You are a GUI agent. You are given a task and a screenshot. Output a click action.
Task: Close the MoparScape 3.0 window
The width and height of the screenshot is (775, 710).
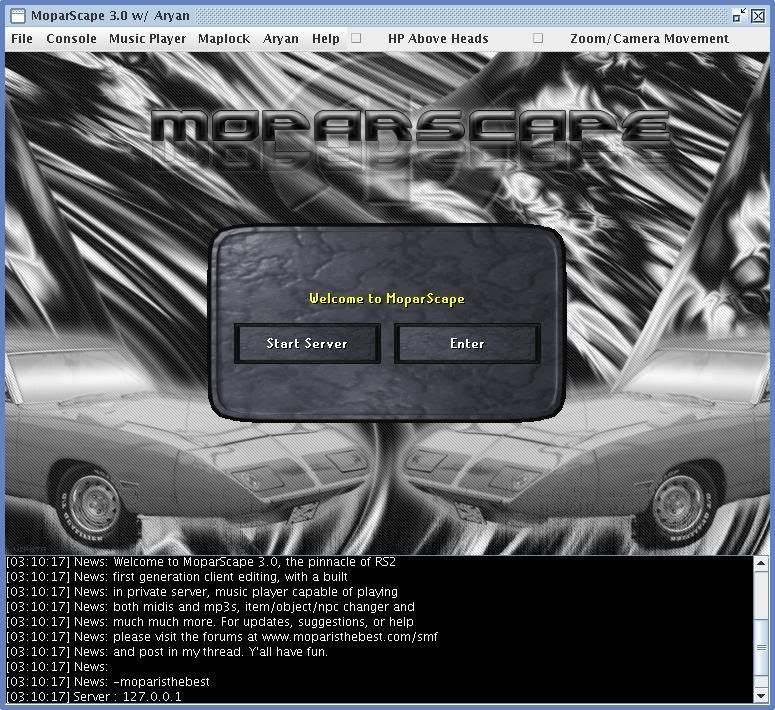tap(759, 15)
